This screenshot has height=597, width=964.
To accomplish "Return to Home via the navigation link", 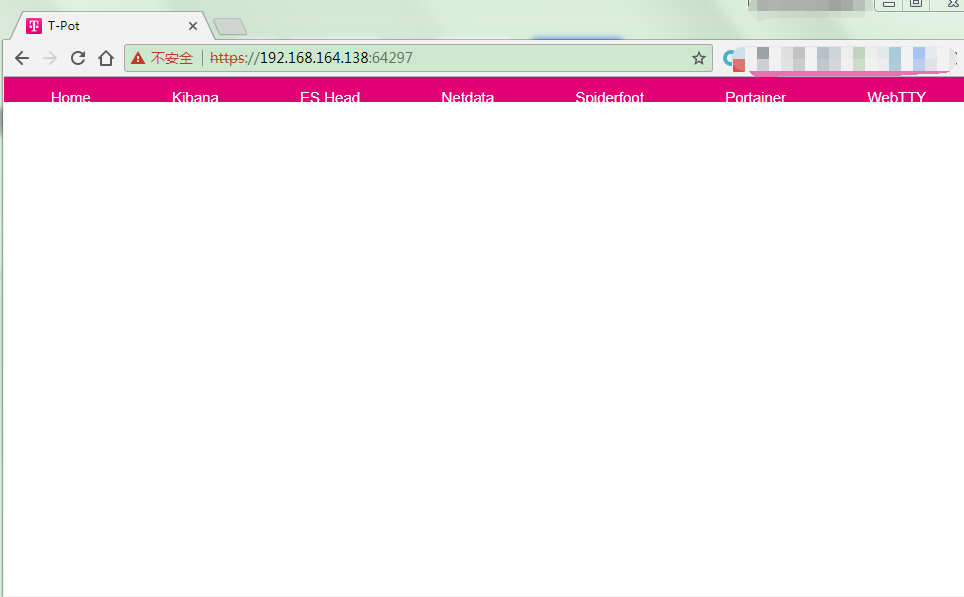I will 70,97.
